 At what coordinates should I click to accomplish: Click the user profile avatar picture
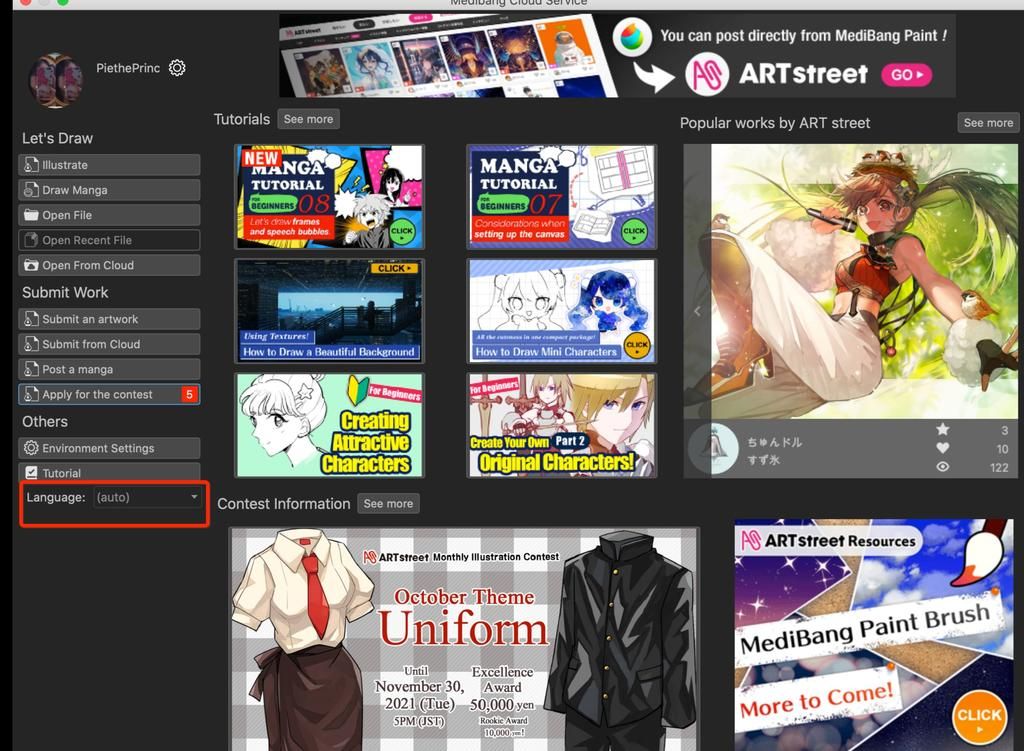pos(56,80)
